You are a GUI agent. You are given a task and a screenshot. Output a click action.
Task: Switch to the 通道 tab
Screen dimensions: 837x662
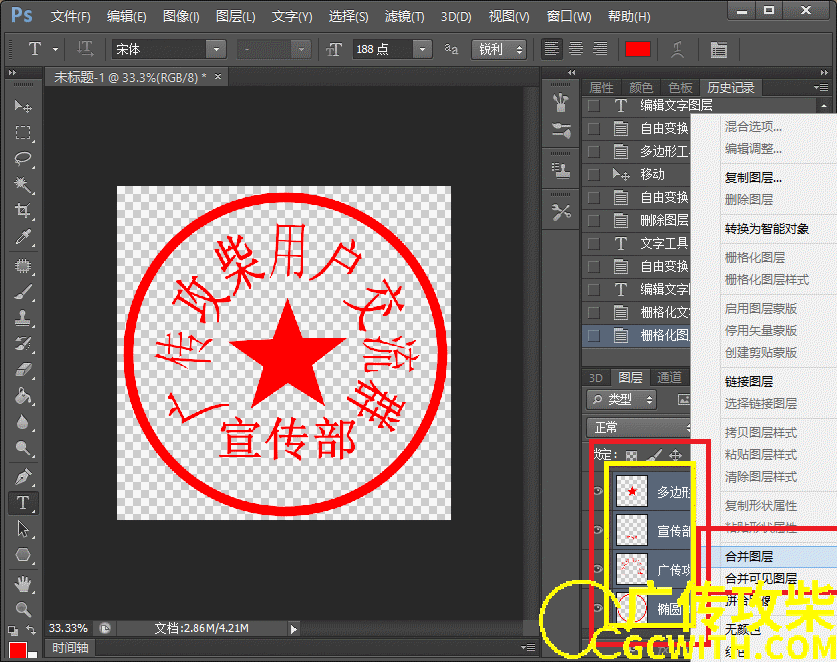pyautogui.click(x=669, y=377)
